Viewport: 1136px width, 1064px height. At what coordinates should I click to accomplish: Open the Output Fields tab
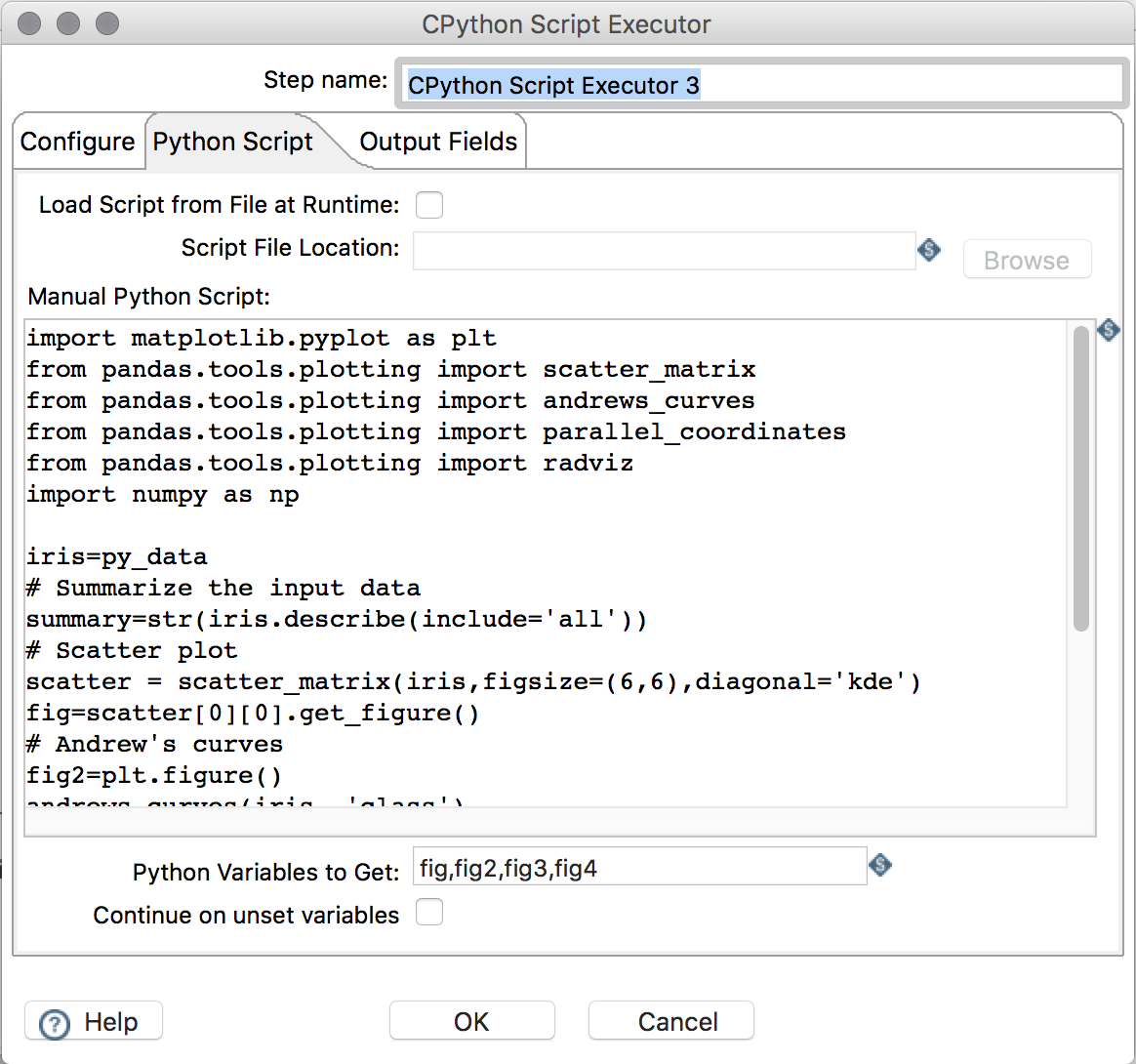pyautogui.click(x=438, y=142)
